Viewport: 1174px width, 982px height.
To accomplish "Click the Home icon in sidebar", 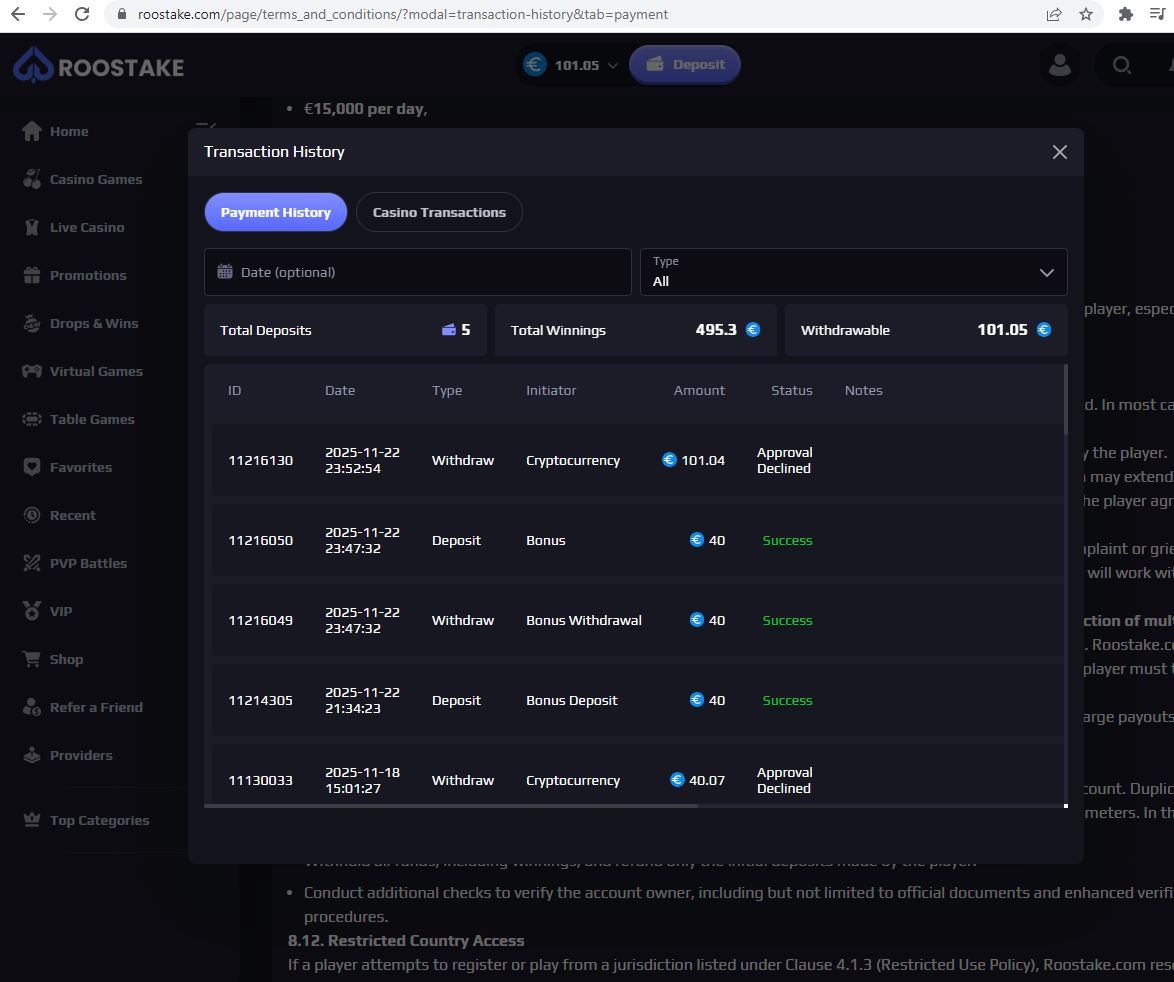I will click(32, 131).
